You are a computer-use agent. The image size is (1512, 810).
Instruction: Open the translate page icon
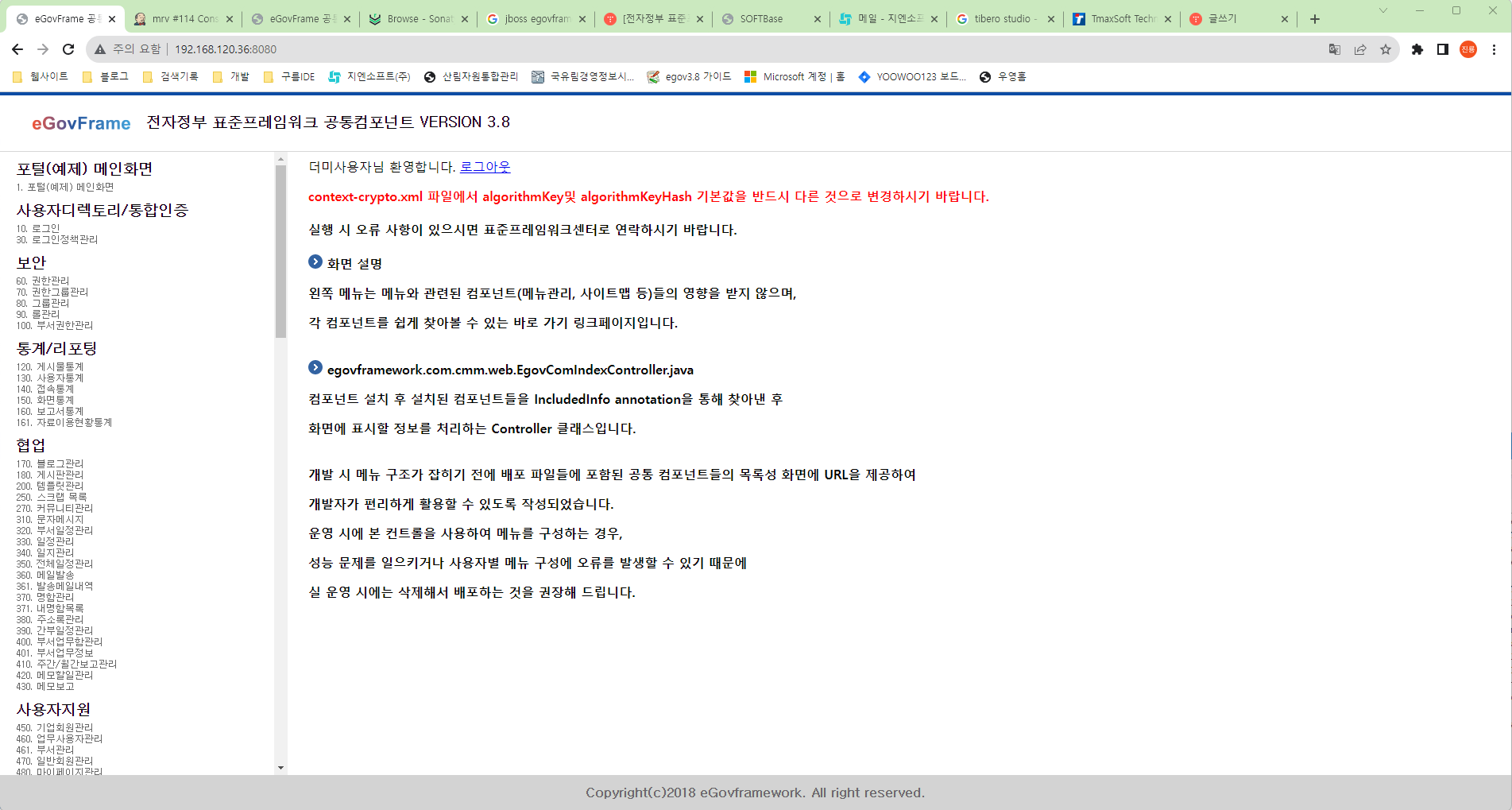pyautogui.click(x=1335, y=49)
